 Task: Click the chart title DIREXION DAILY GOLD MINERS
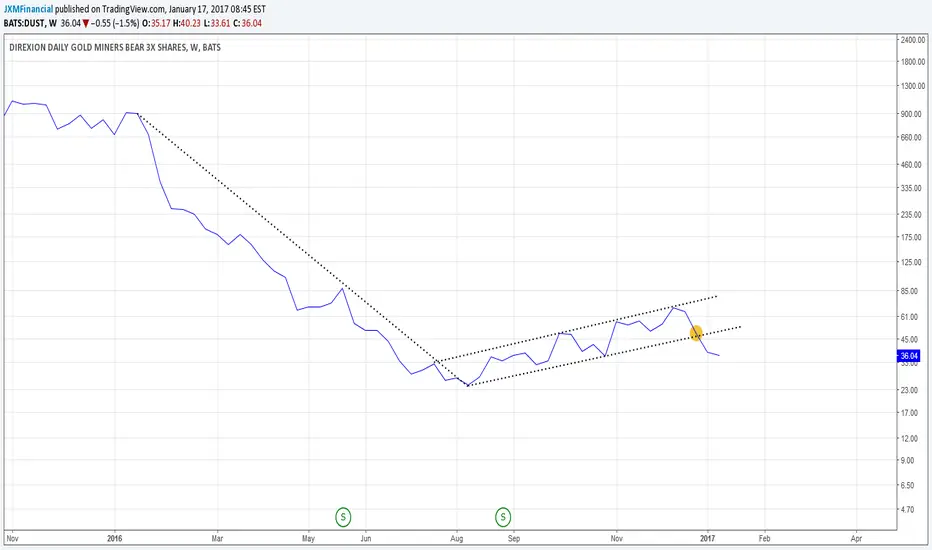point(115,48)
